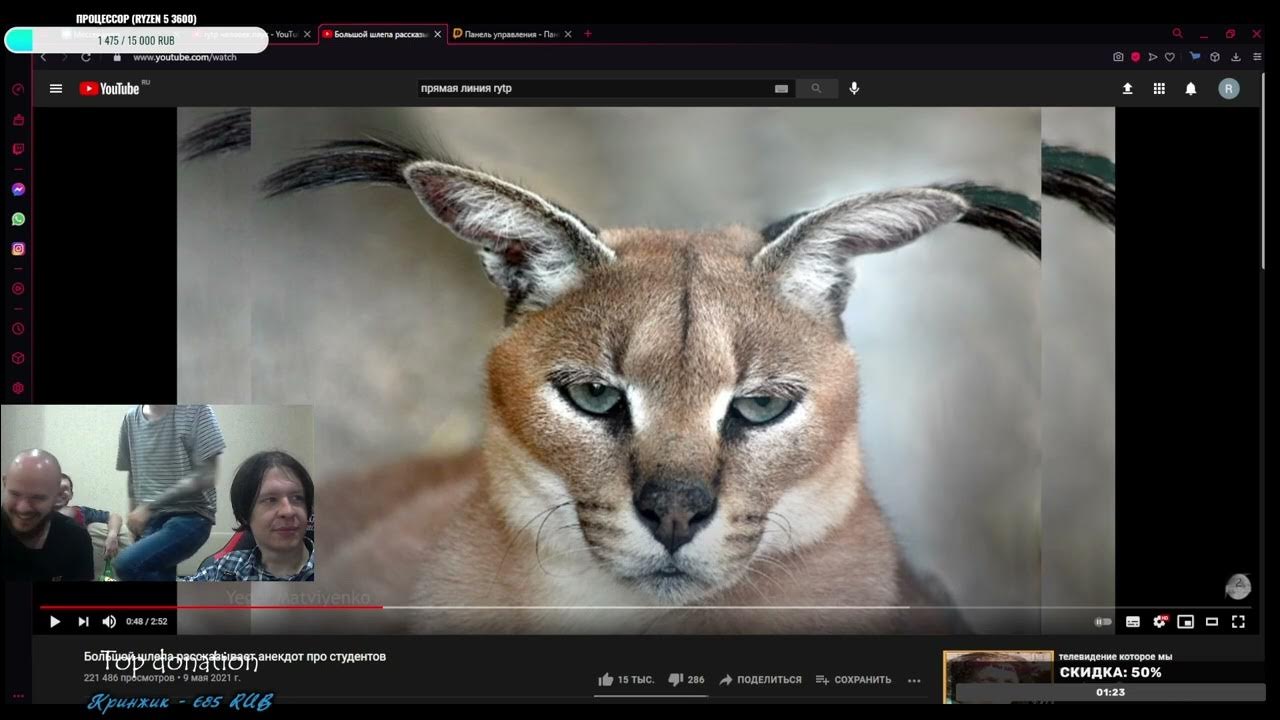
Task: Reload the current page
Action: pyautogui.click(x=86, y=57)
